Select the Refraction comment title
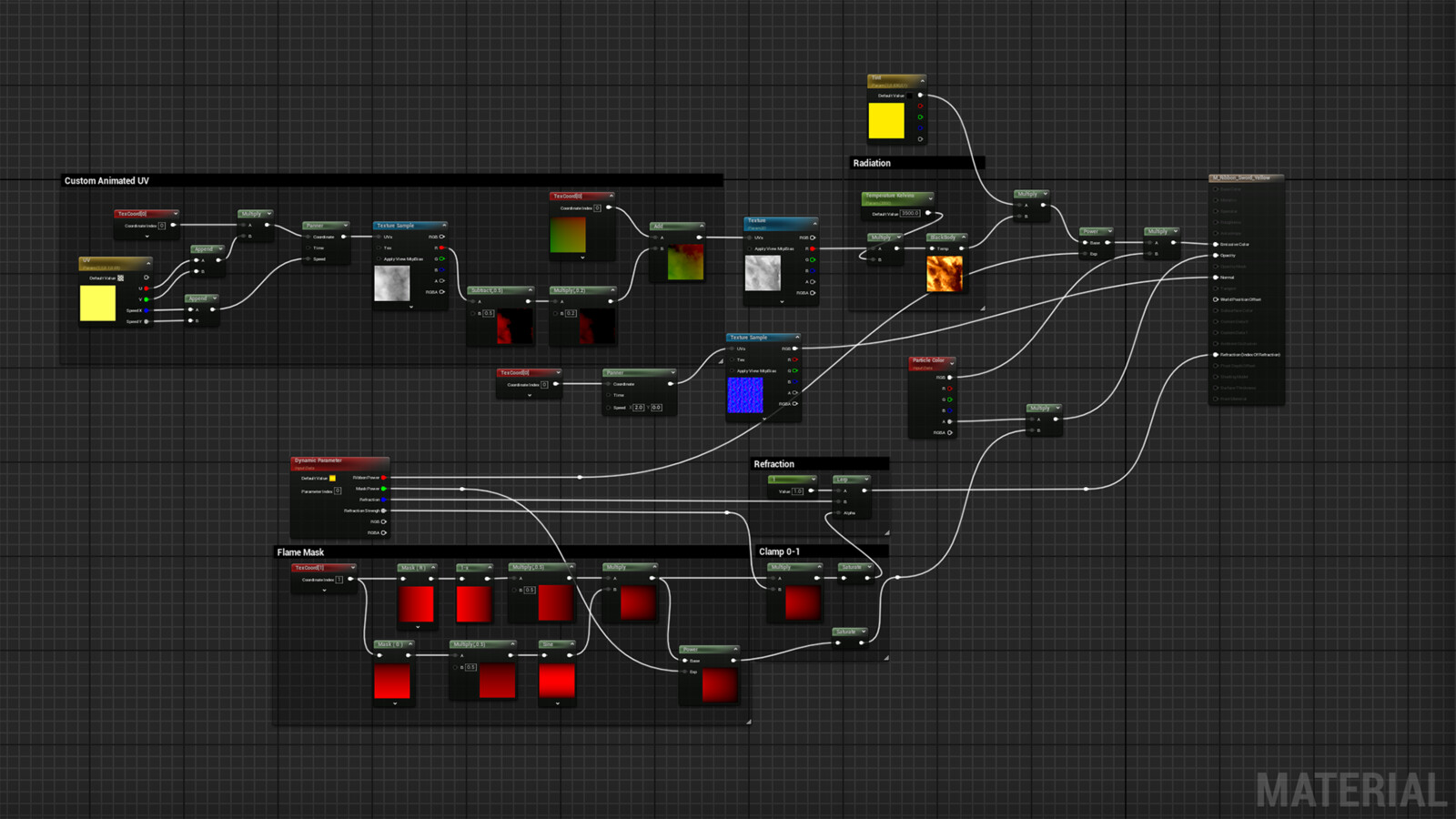 (773, 464)
